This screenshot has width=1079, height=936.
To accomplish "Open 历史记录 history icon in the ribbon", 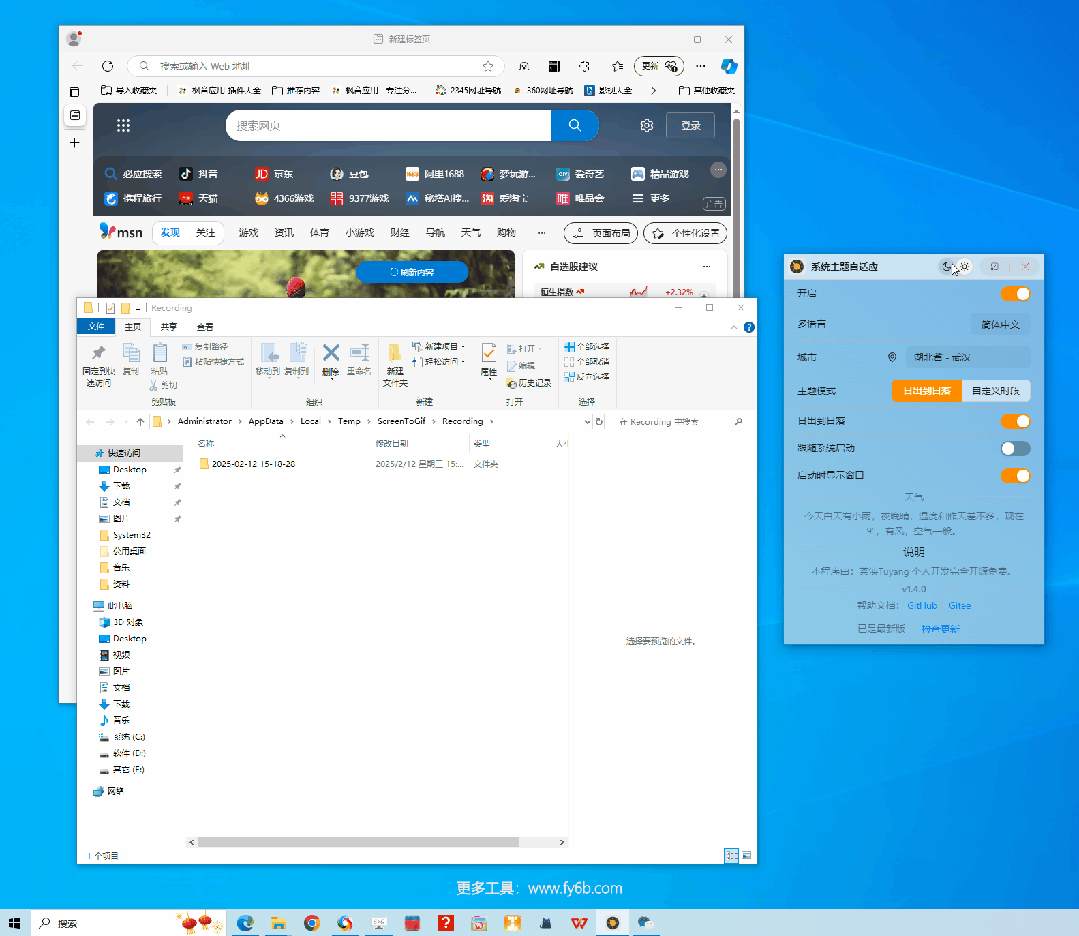I will 533,383.
